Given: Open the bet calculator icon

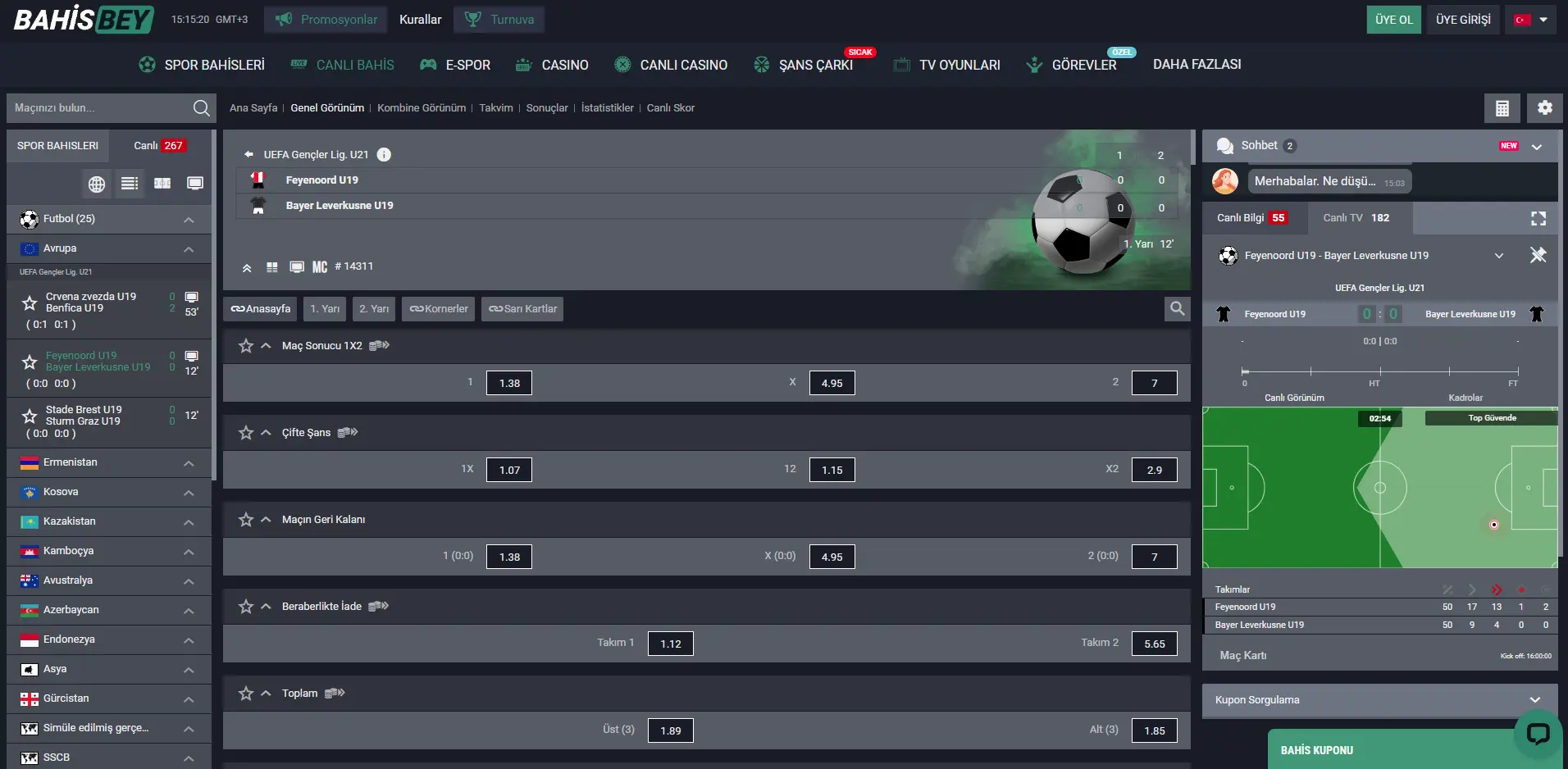Looking at the screenshot, I should 1502,107.
